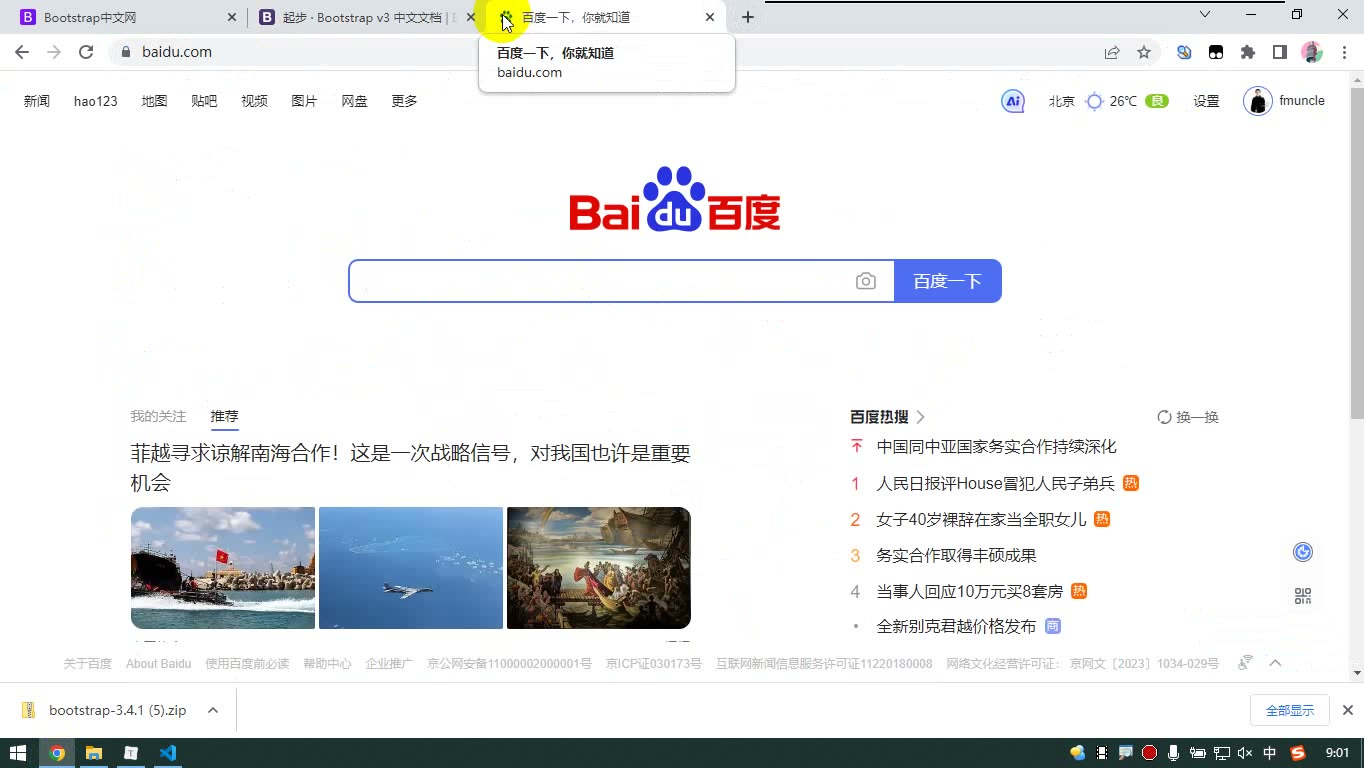Open 贴吧 navigation link
1364x768 pixels.
coord(204,101)
